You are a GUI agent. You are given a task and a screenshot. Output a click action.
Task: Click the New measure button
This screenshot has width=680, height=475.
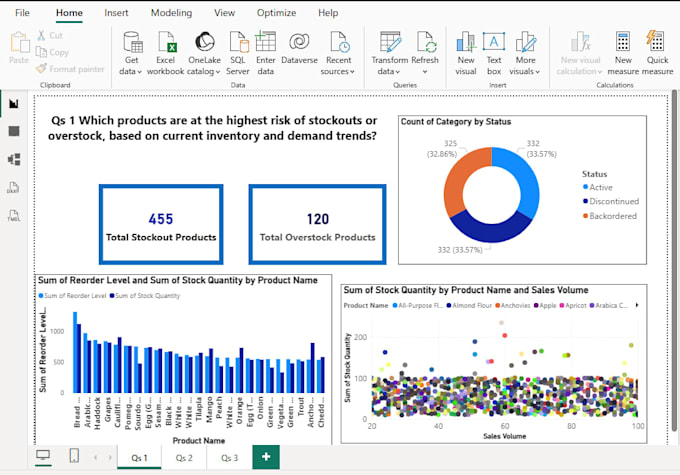click(x=623, y=53)
